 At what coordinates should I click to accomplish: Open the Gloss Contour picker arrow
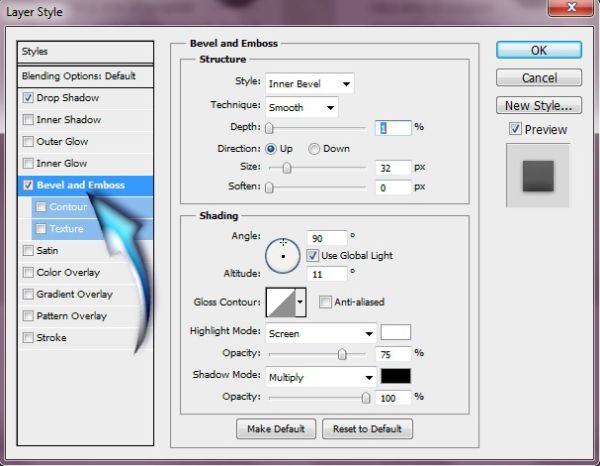300,302
